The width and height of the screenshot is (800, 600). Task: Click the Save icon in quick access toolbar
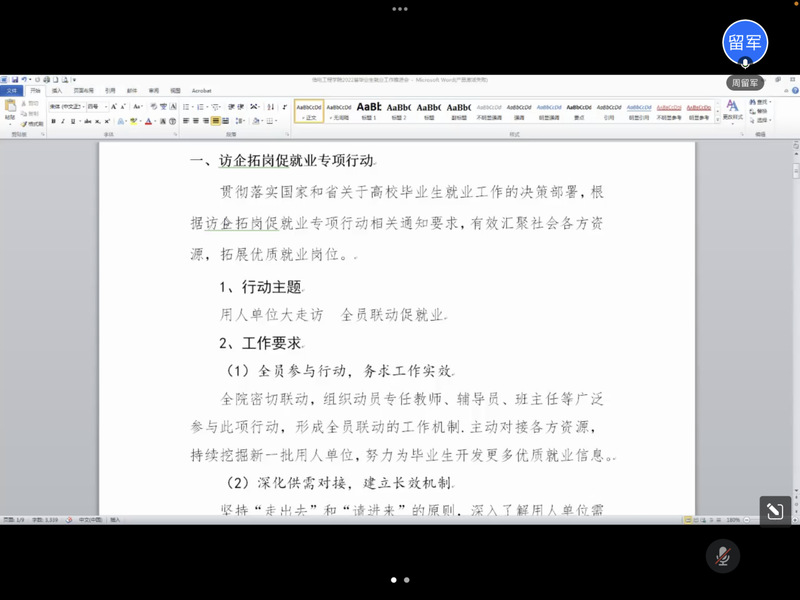(14, 77)
